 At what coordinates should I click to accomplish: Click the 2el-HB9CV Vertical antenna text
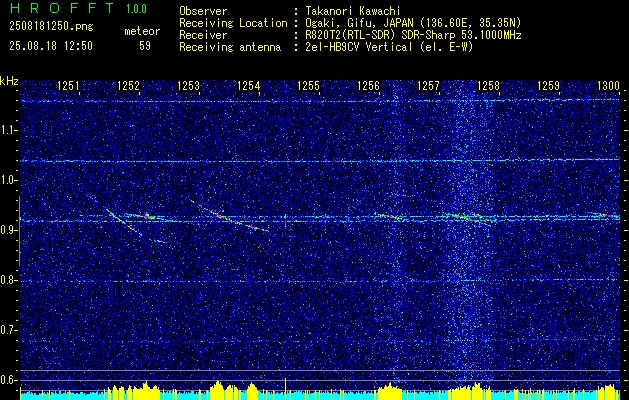389,47
